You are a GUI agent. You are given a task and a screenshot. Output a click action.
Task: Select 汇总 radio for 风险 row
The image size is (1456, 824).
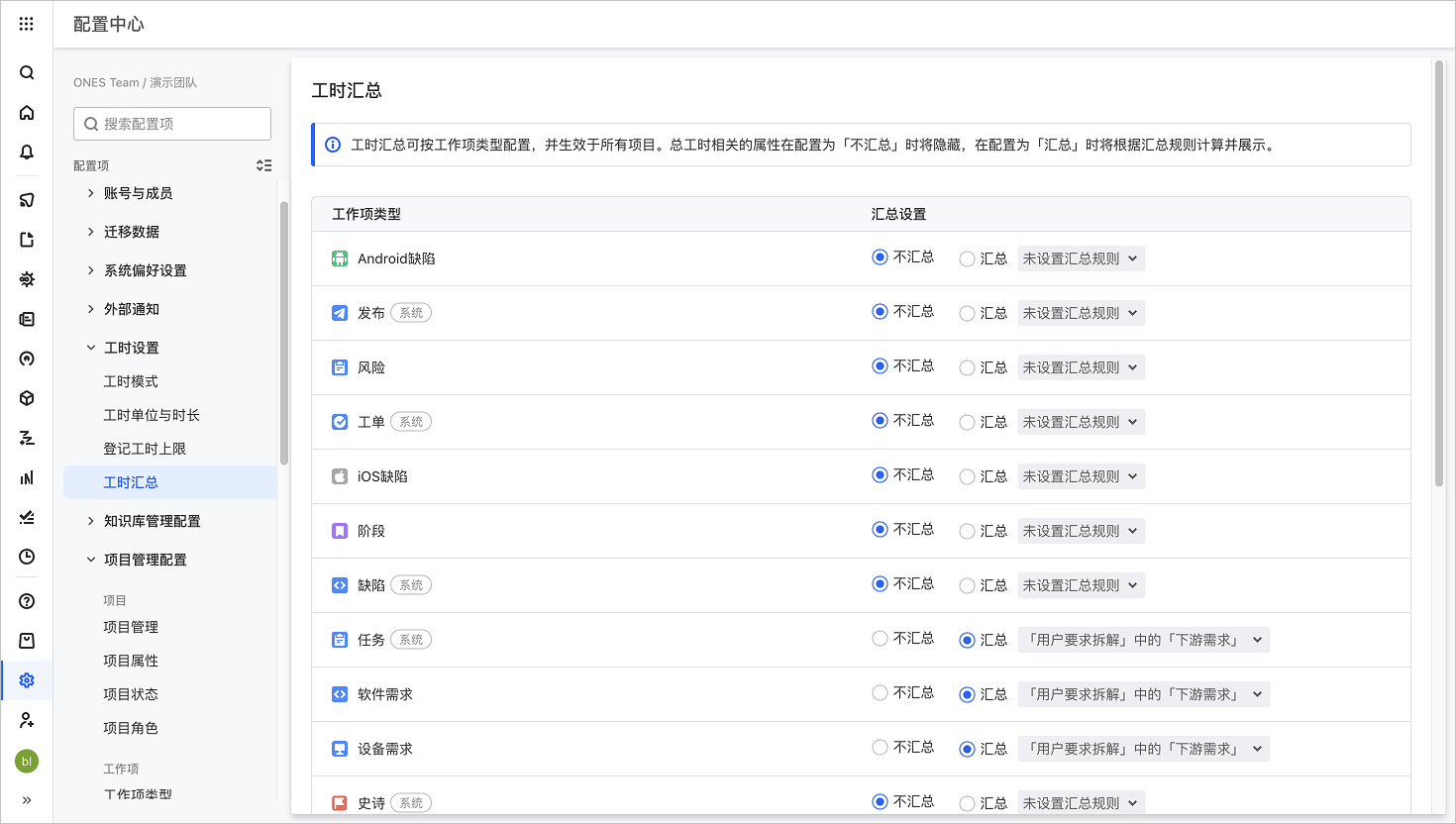coord(967,367)
